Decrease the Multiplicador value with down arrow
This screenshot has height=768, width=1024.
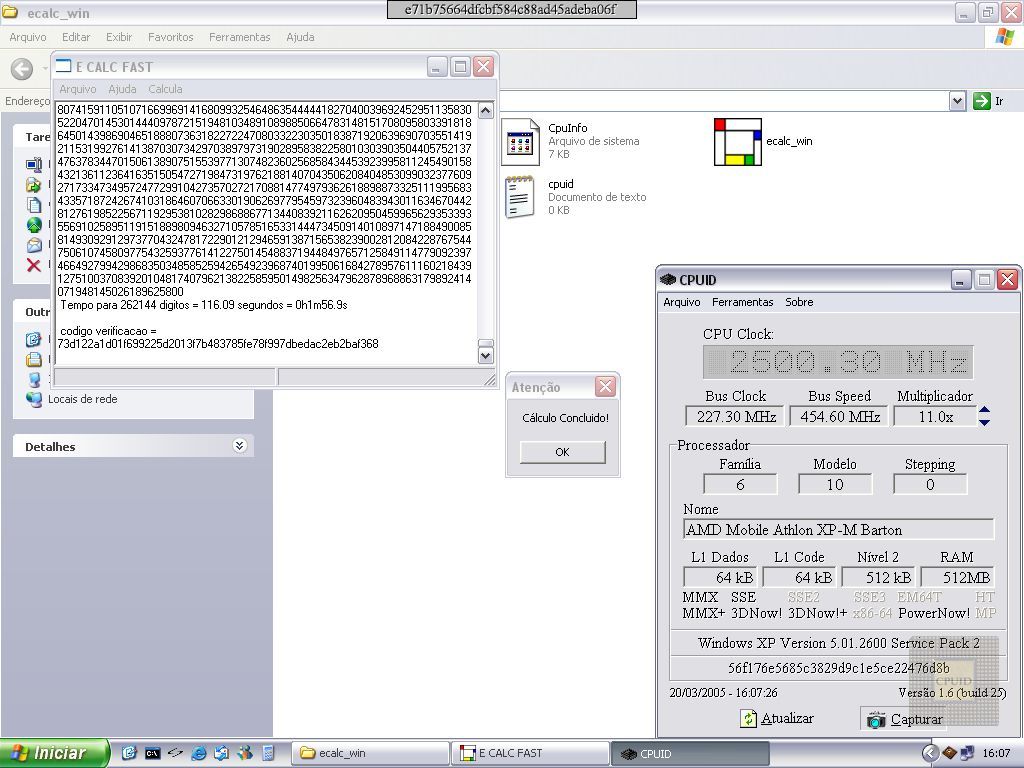pyautogui.click(x=985, y=423)
